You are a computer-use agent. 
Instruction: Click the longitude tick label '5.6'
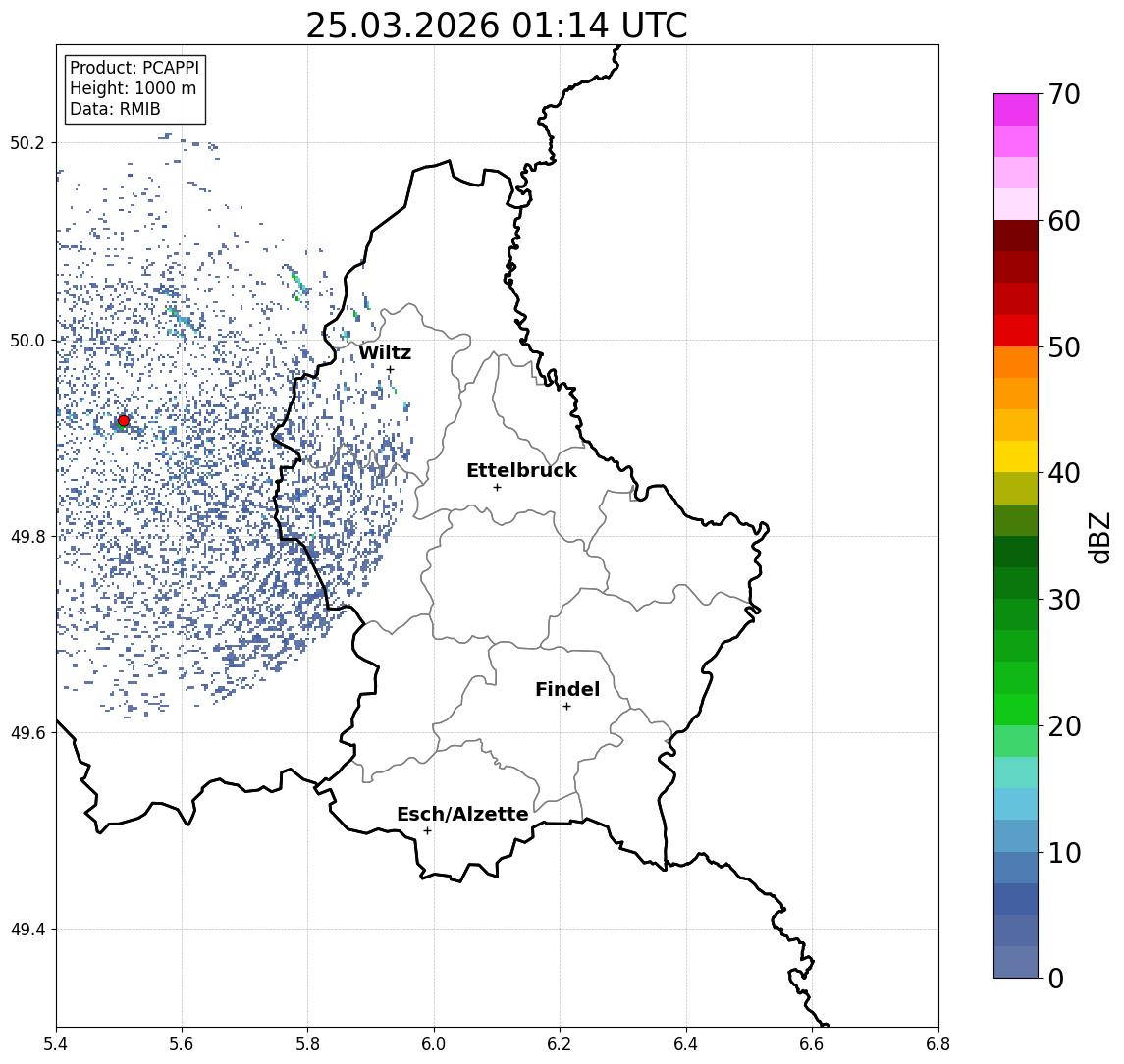(182, 1044)
